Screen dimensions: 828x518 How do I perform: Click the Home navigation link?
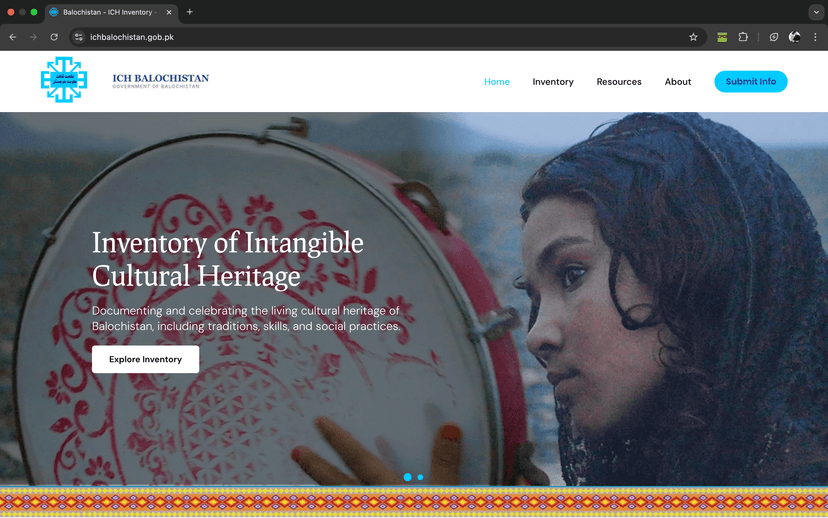click(x=497, y=82)
